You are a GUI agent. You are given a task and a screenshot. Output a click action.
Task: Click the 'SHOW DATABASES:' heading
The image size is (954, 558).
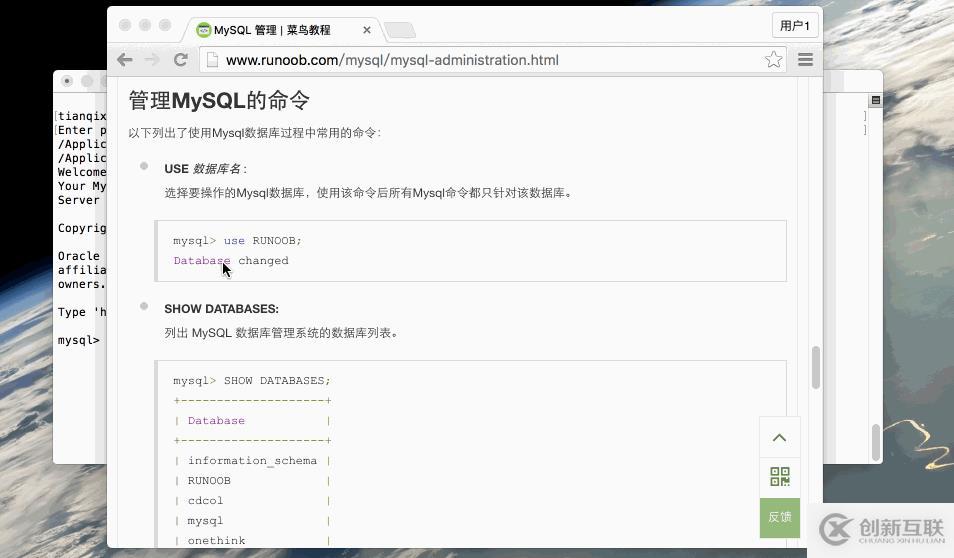pos(221,309)
